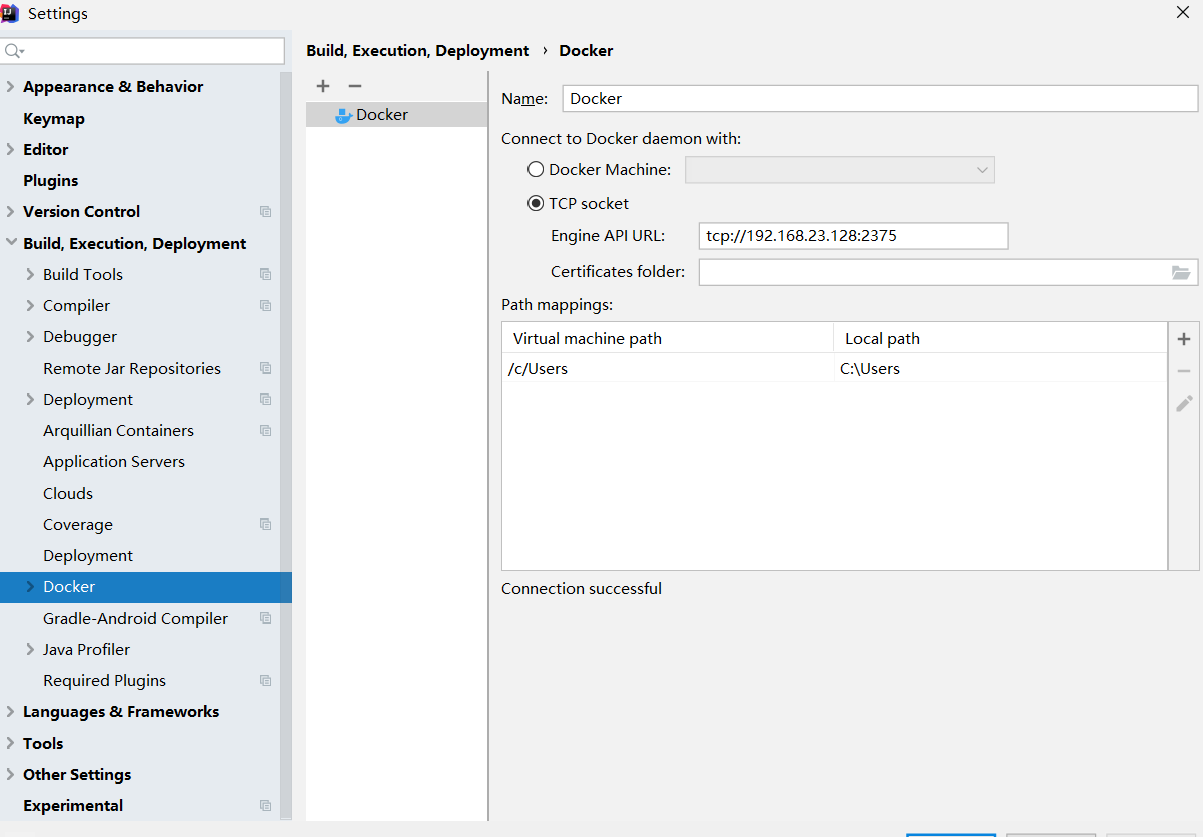The height and width of the screenshot is (837, 1203).
Task: Expand the Debugger node
Action: (x=30, y=337)
